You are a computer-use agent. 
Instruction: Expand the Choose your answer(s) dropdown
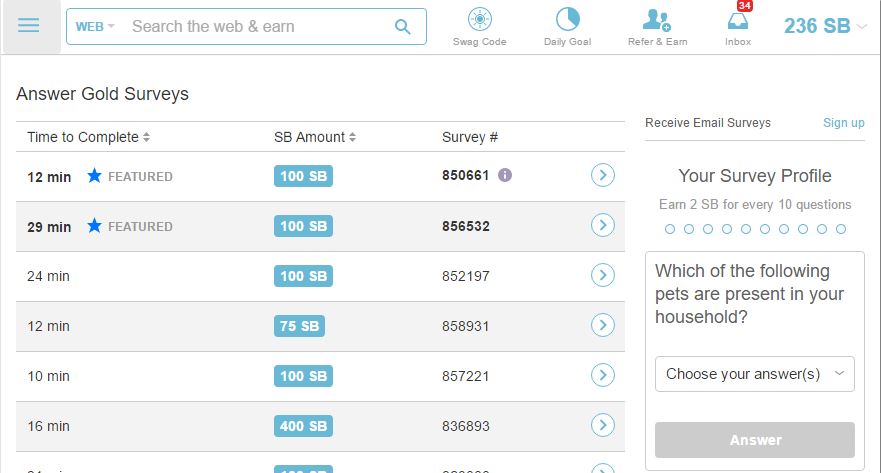coord(755,374)
